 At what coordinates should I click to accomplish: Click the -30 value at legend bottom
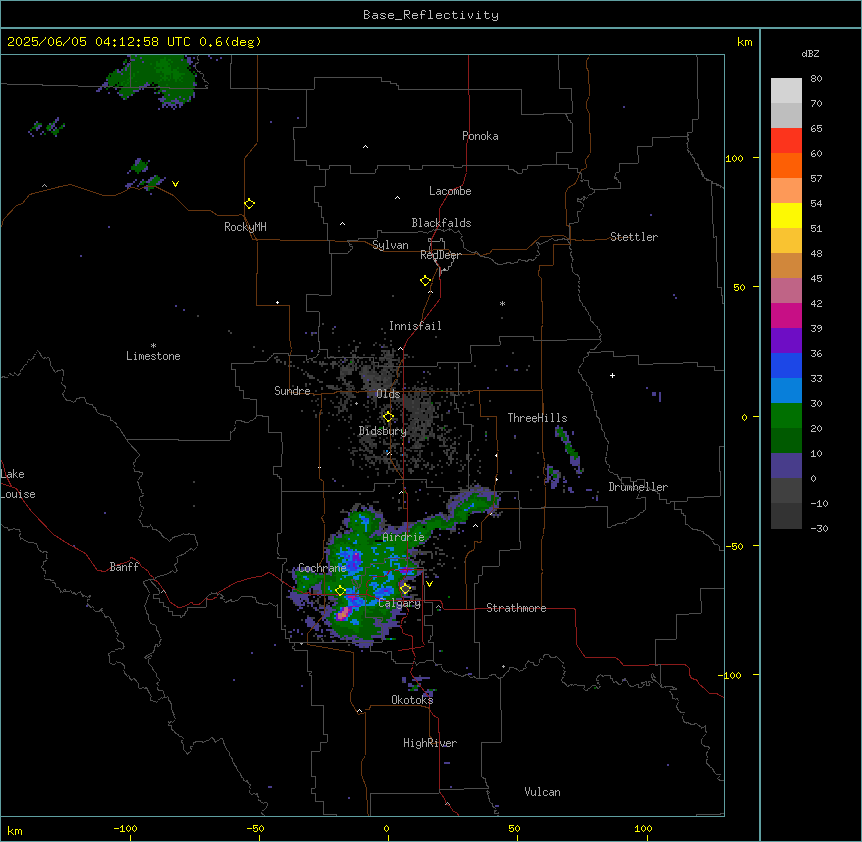click(x=819, y=528)
